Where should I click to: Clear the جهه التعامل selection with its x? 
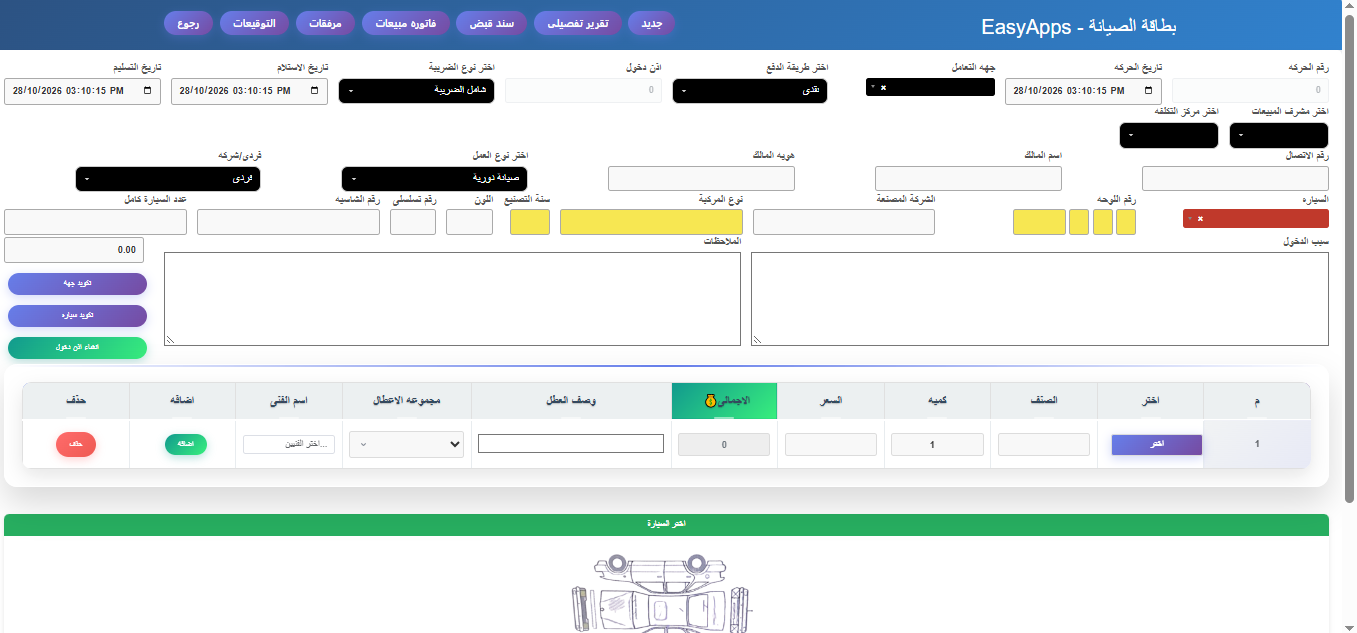tap(883, 87)
